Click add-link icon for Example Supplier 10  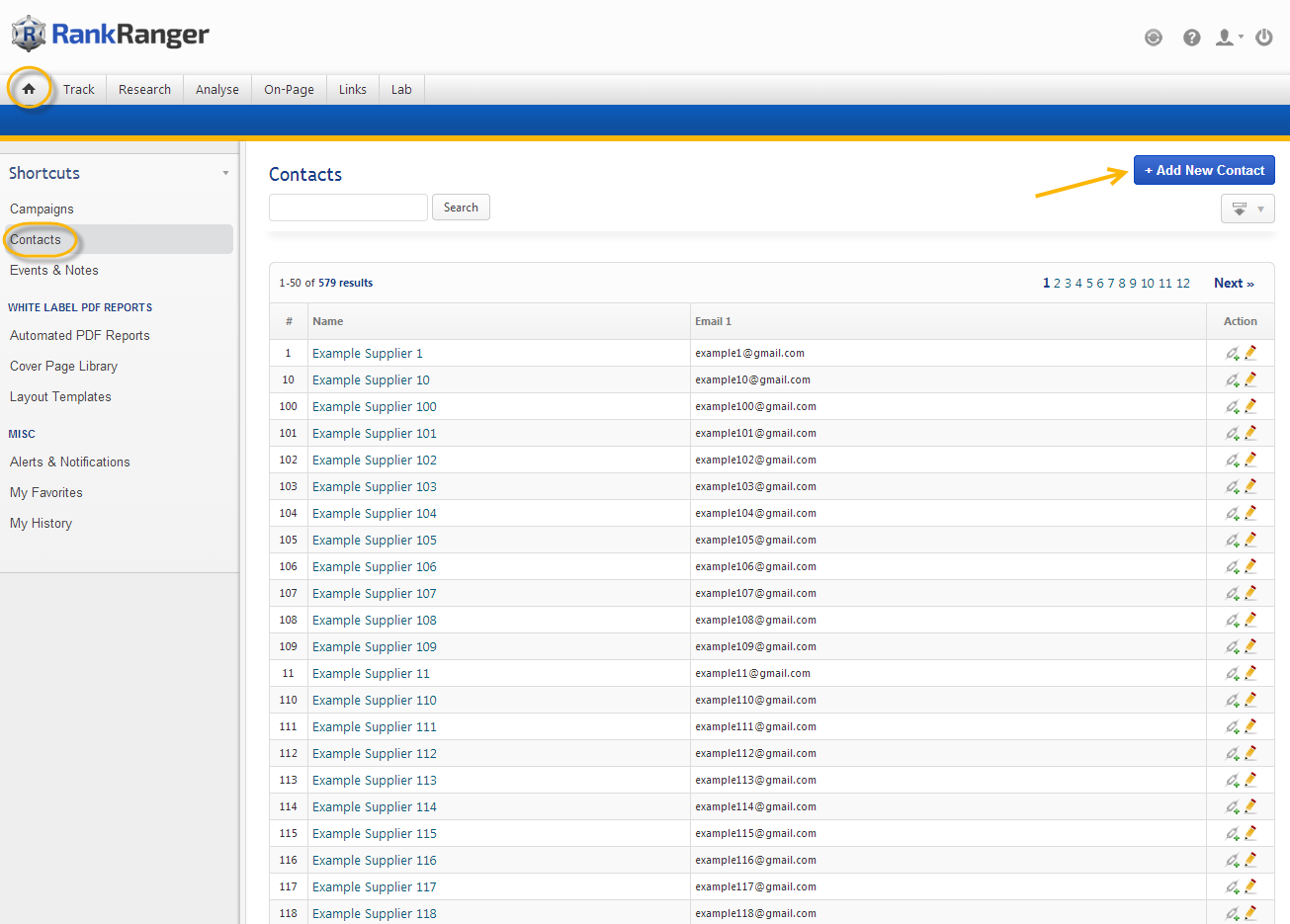[x=1233, y=379]
